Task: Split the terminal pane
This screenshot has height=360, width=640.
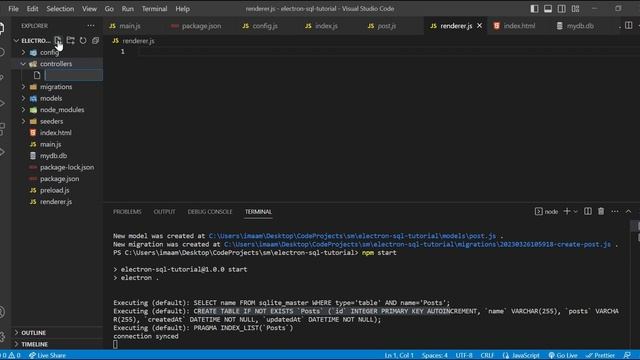Action: click(588, 211)
